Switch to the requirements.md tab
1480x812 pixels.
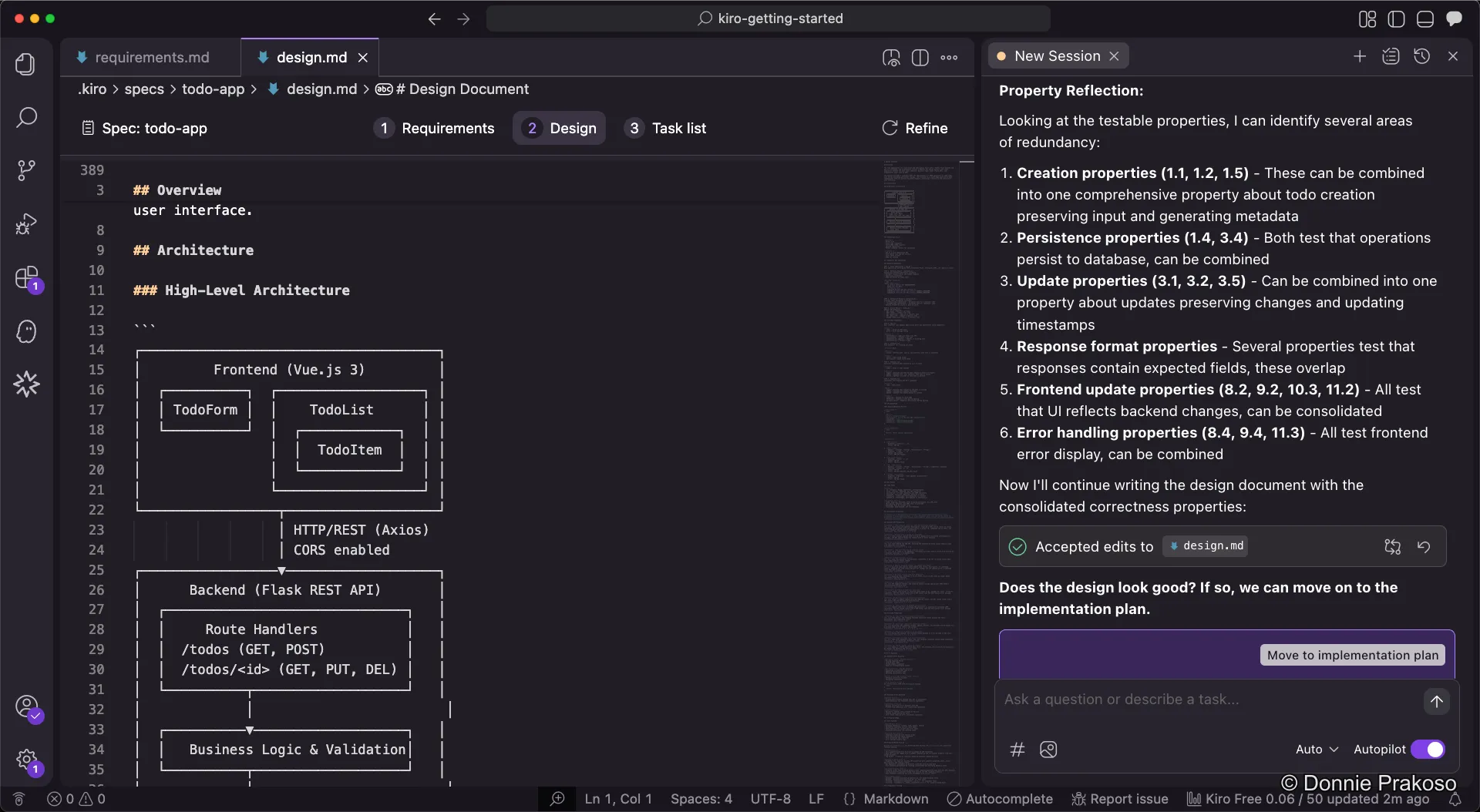(151, 57)
